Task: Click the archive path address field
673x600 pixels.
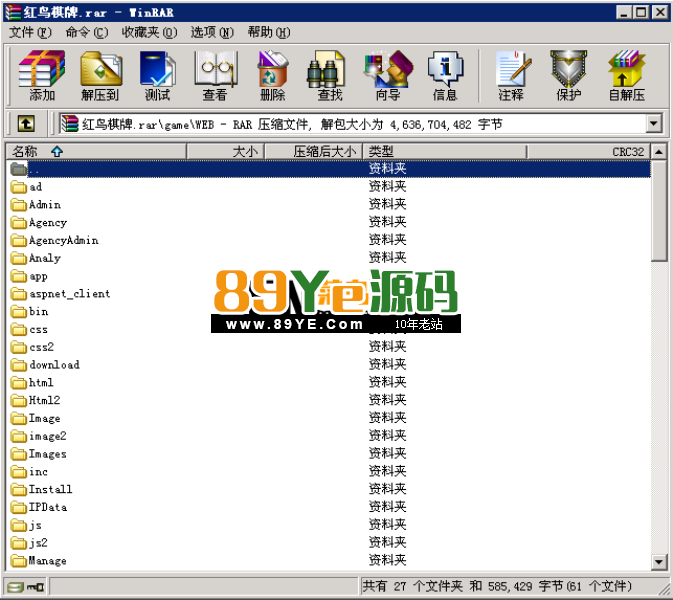Action: [x=352, y=124]
